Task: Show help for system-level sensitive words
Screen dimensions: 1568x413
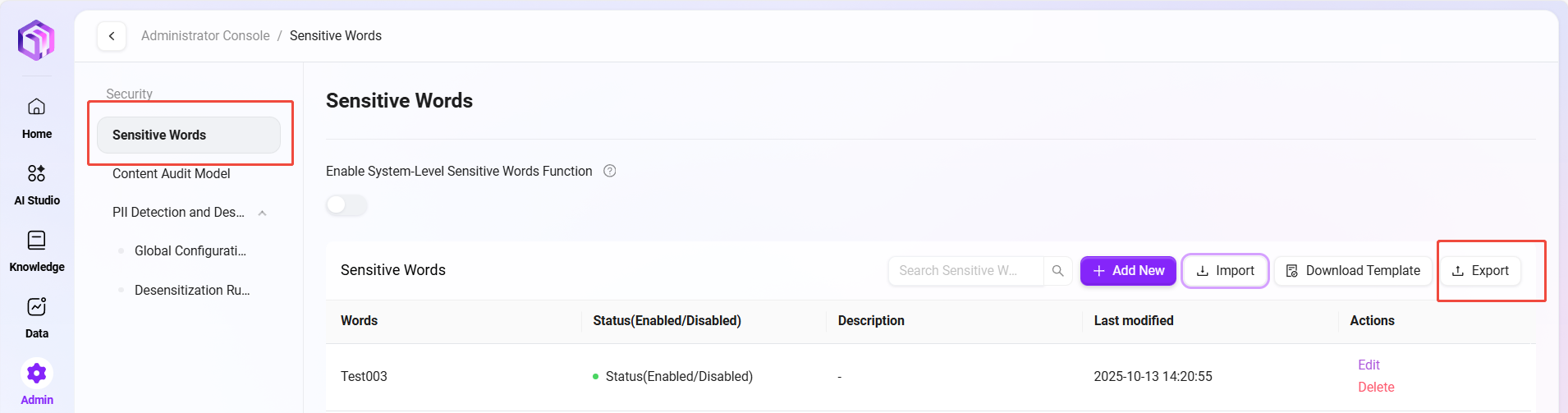Action: pyautogui.click(x=610, y=171)
